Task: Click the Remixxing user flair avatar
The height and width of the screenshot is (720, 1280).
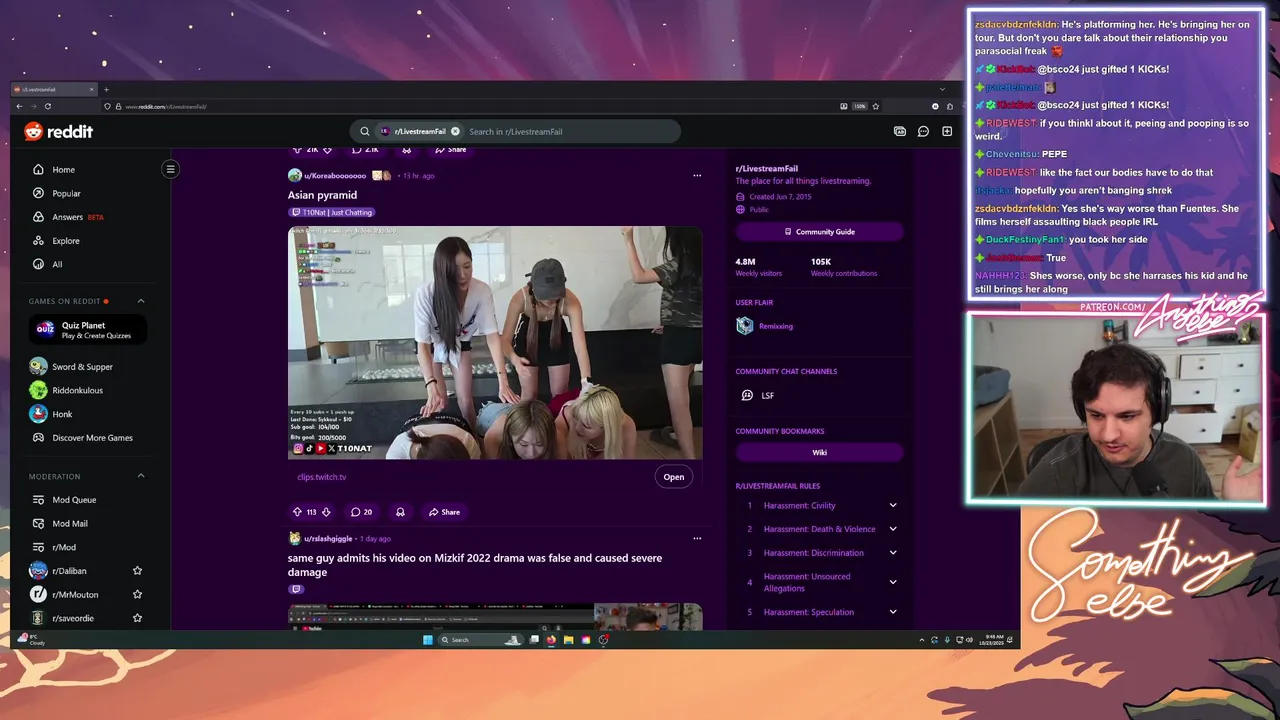Action: tap(744, 326)
